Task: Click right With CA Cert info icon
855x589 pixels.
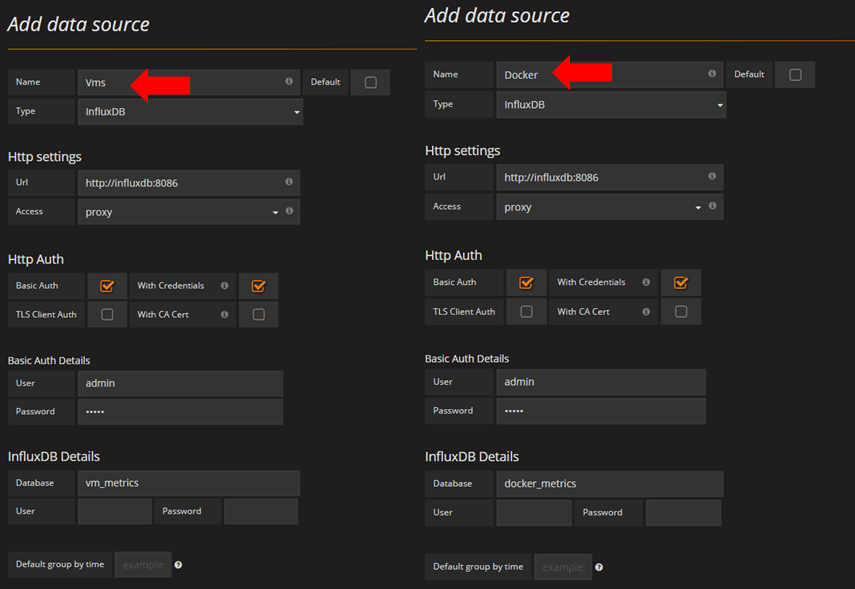Action: 646,311
